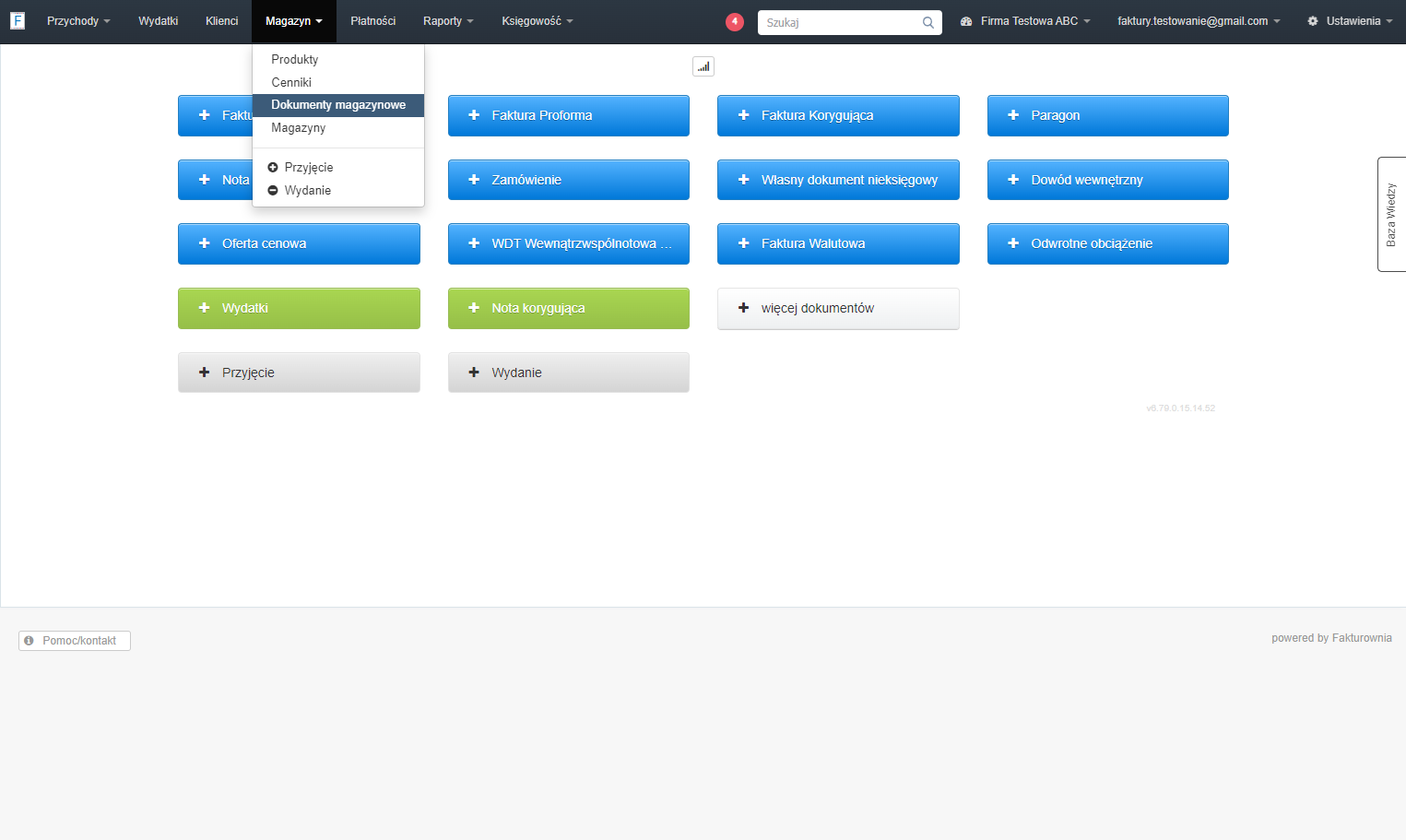
Task: Show więcej dokumentów options
Action: (x=838, y=308)
